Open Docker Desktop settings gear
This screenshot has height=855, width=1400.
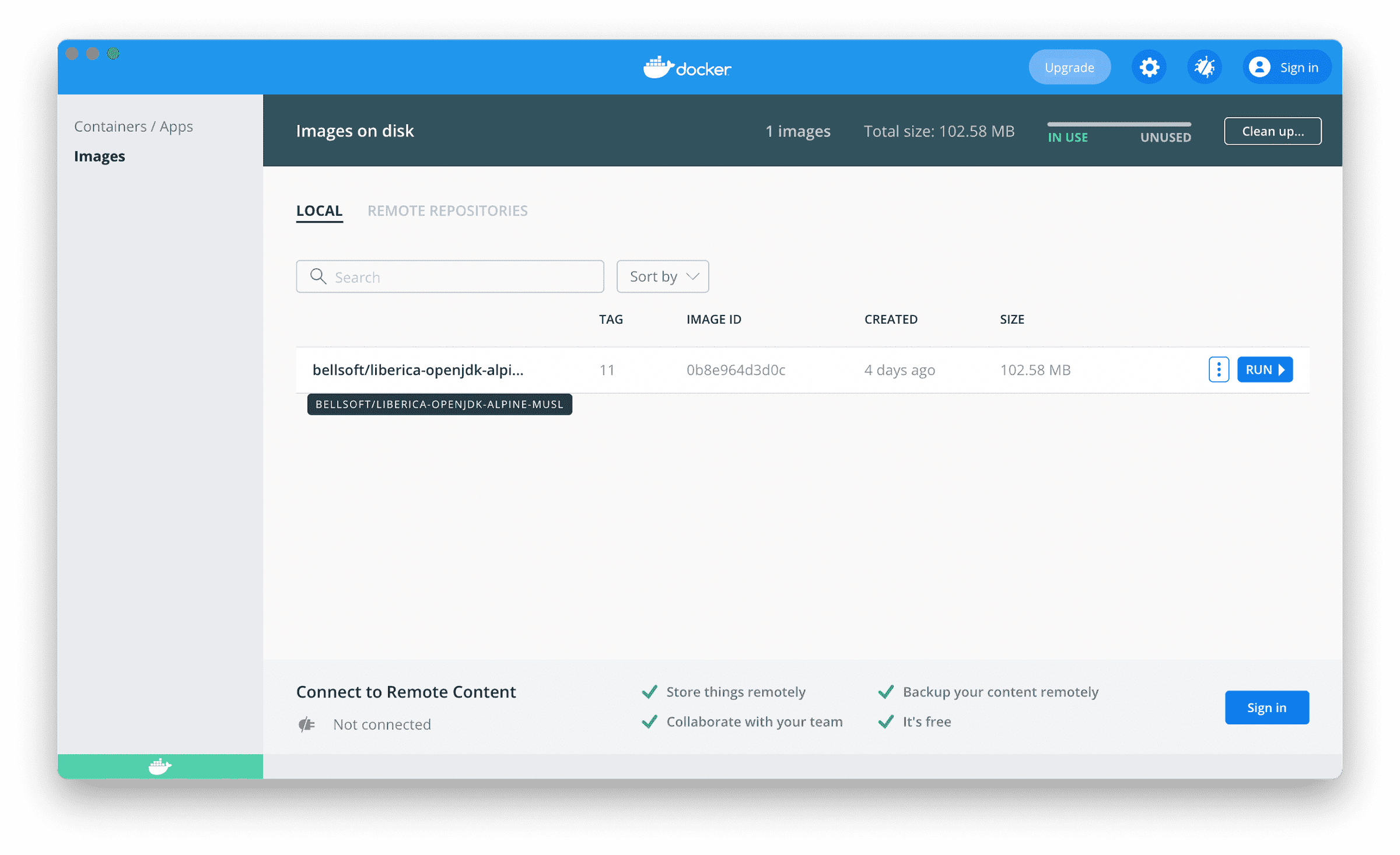pyautogui.click(x=1149, y=66)
